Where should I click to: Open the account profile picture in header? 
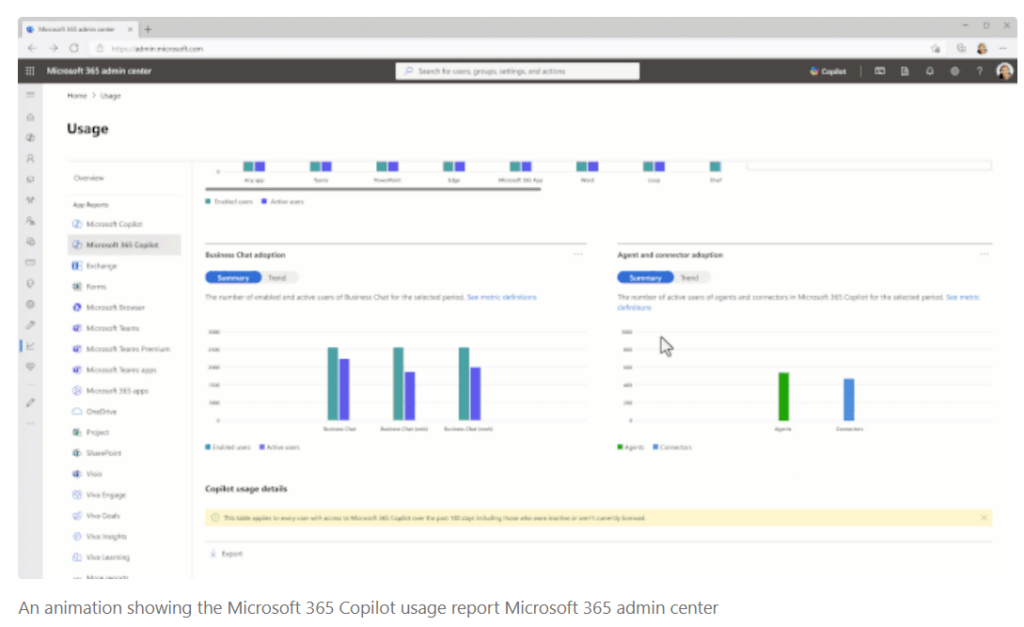point(1004,71)
